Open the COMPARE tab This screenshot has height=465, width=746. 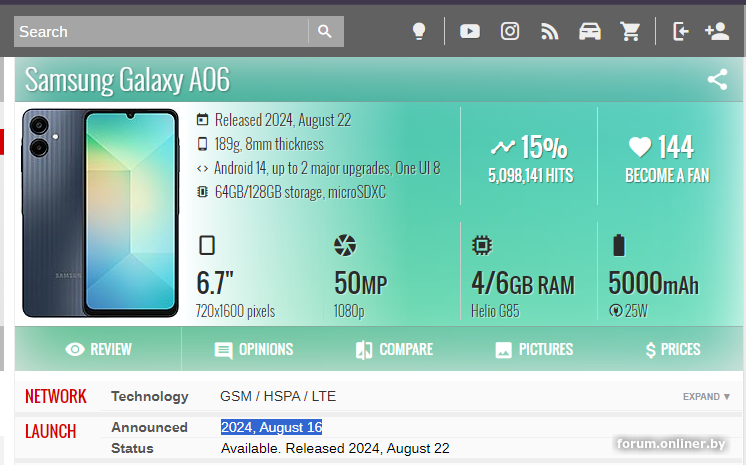pos(394,349)
